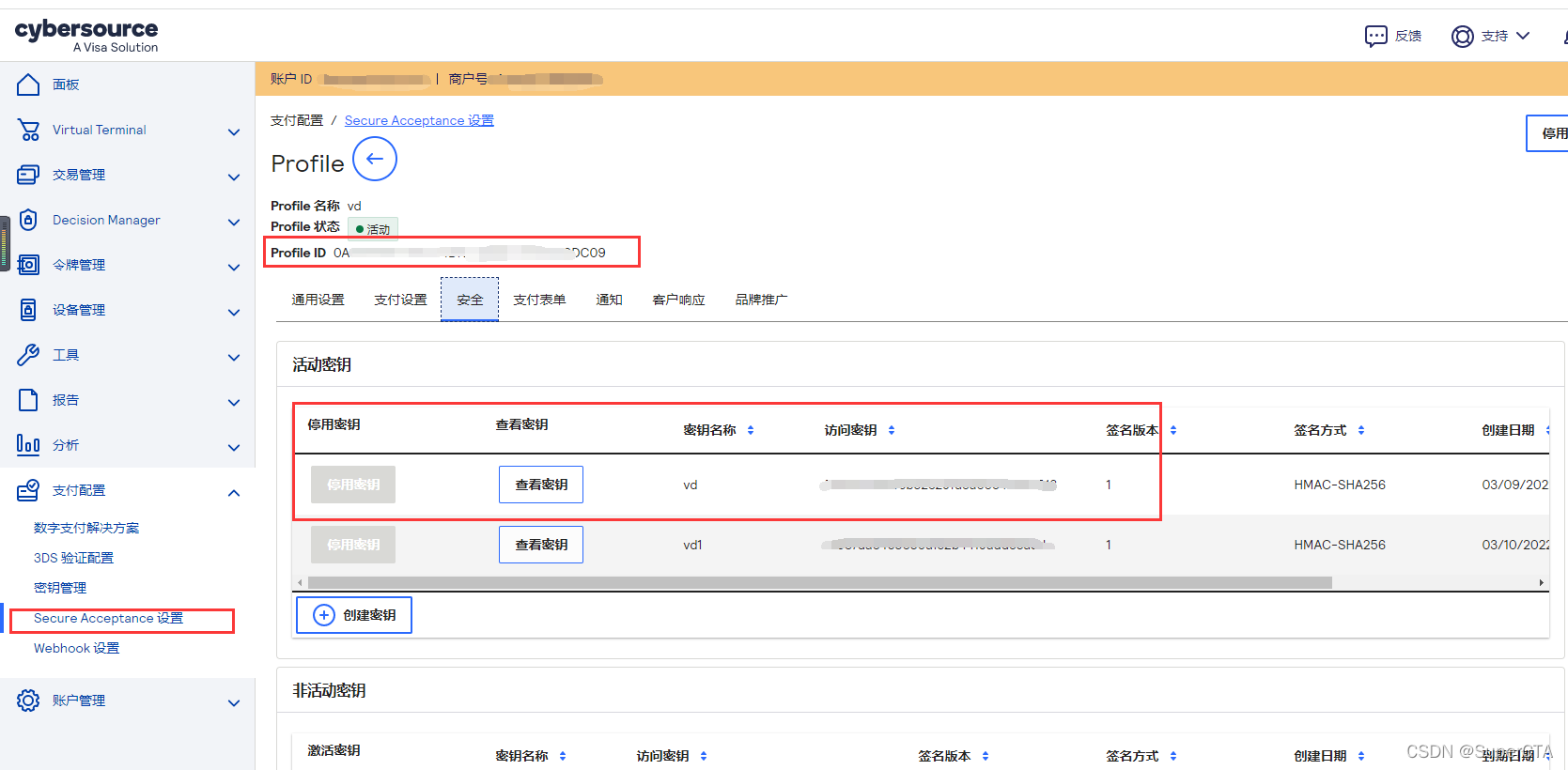Select the 安全 tab
Screen dimensions: 1568x770
[470, 300]
